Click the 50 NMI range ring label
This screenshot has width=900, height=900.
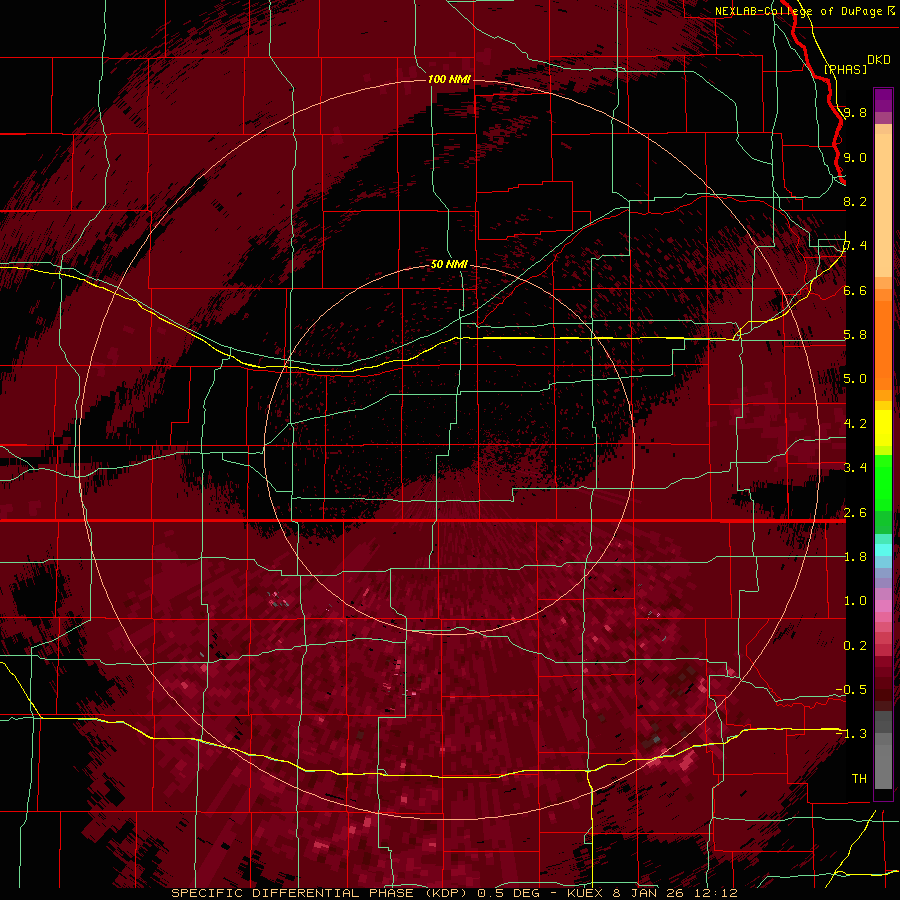[449, 265]
